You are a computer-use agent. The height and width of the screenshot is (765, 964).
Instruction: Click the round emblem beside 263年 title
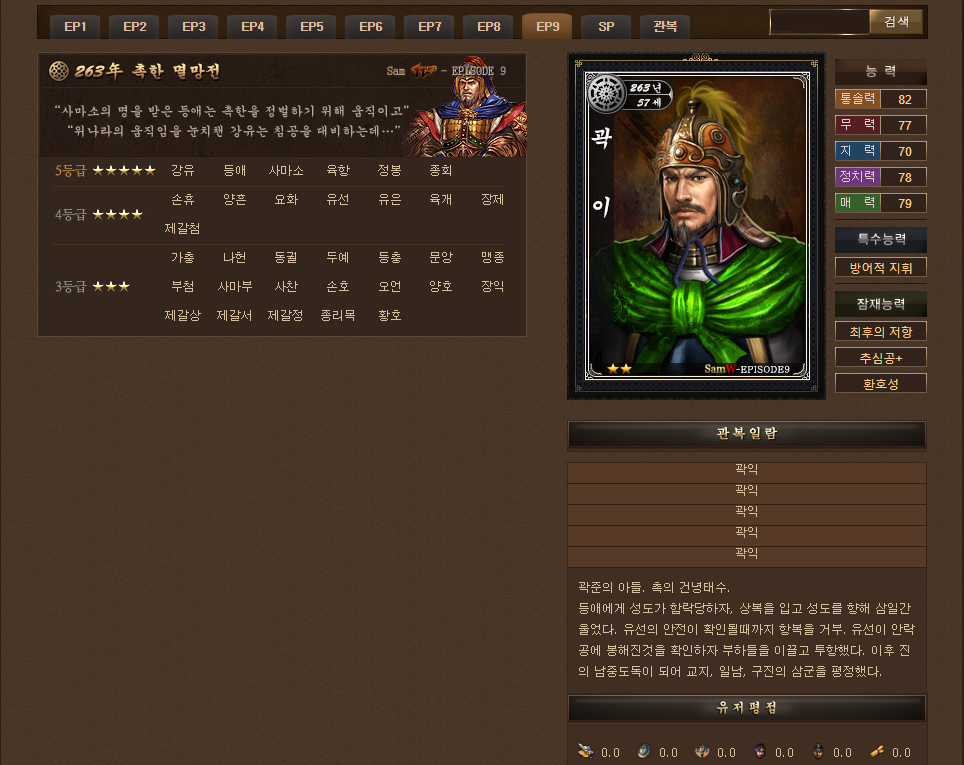(x=59, y=71)
